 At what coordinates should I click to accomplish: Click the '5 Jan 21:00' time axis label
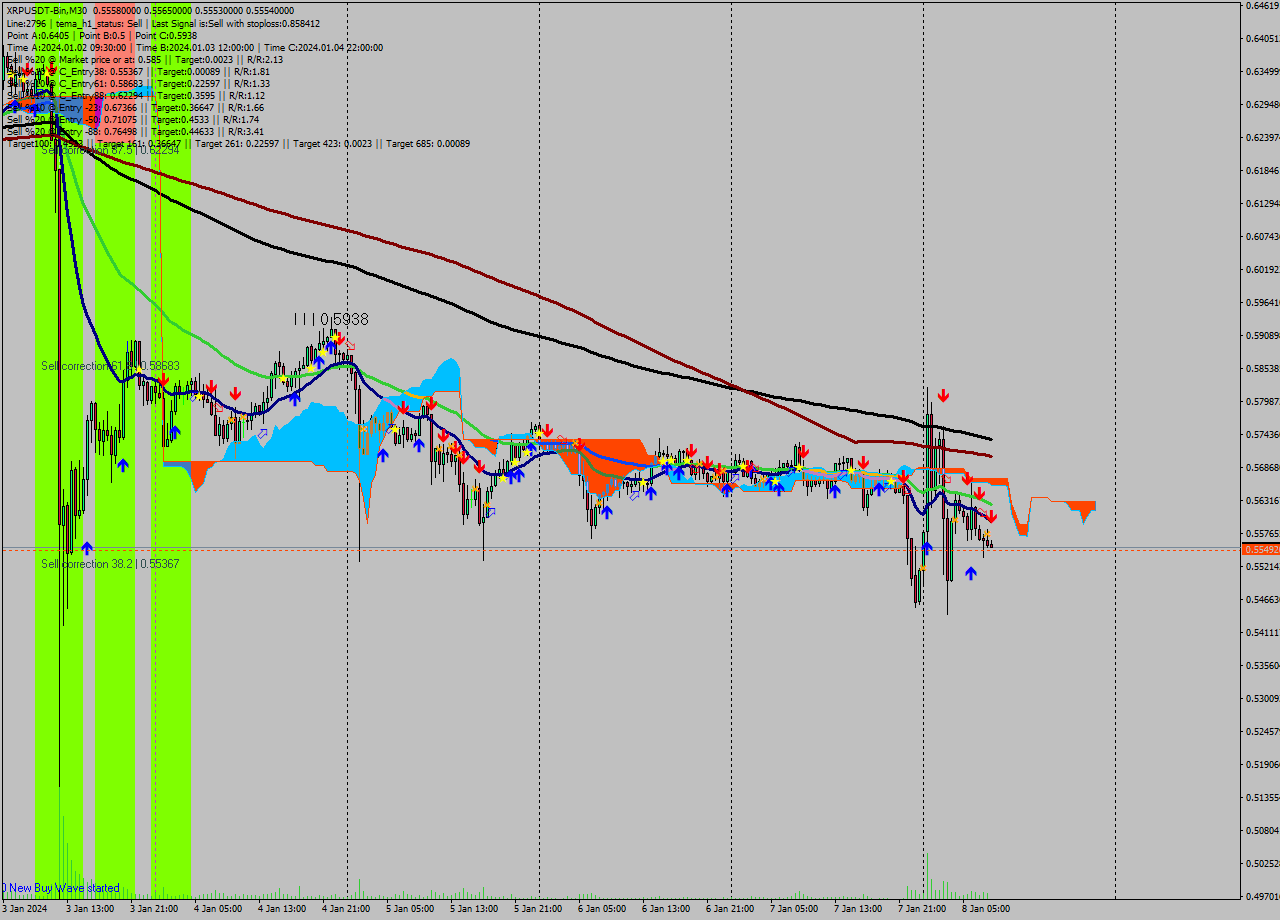[x=538, y=909]
